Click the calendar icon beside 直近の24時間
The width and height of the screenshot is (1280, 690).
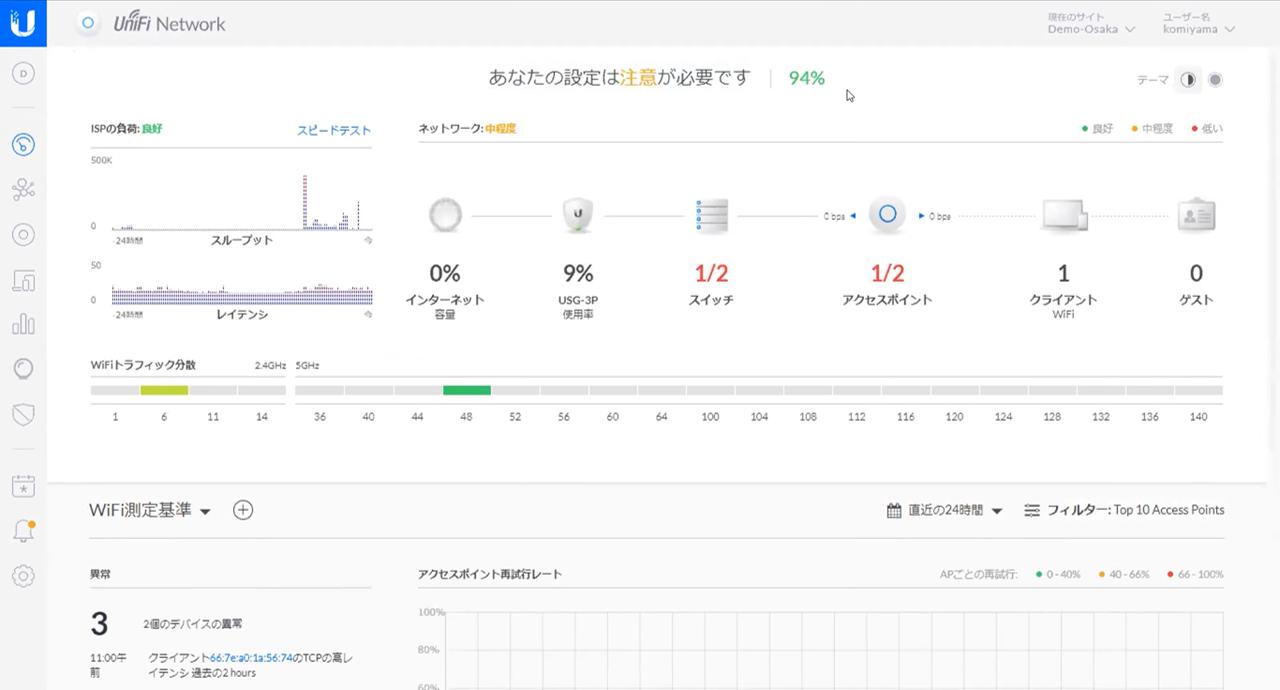coord(894,511)
